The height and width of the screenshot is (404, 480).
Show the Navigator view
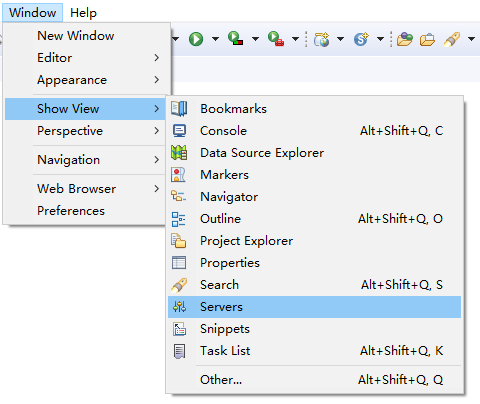314,197
